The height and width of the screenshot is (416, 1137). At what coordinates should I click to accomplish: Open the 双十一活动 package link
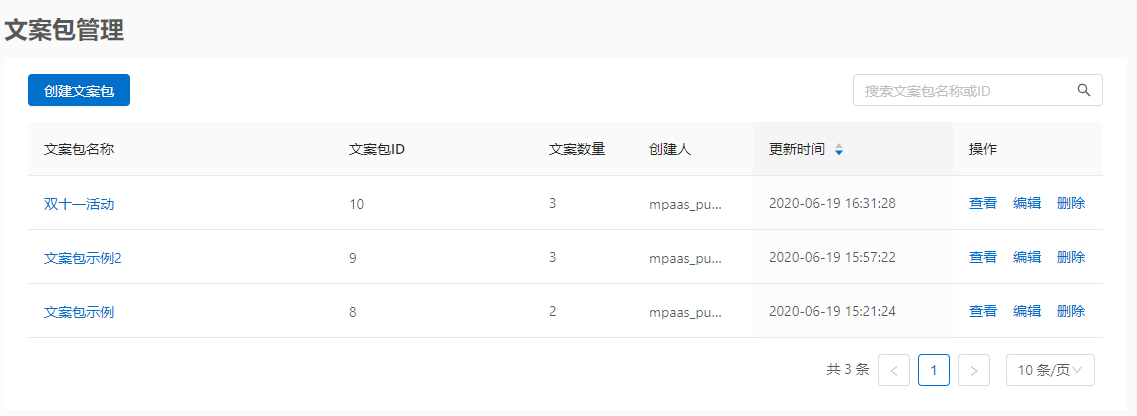(x=79, y=204)
